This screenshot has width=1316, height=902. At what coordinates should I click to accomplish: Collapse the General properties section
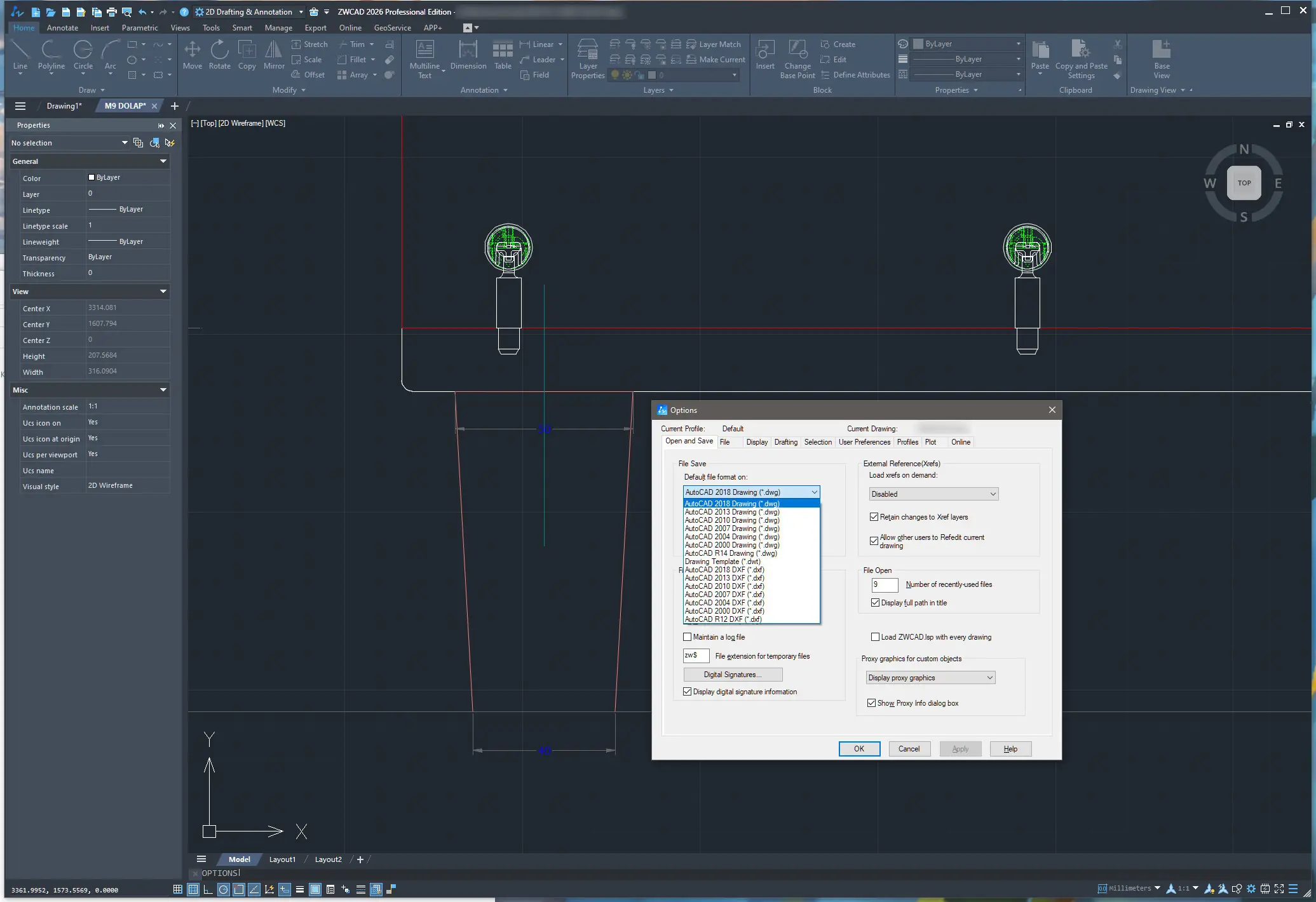tap(163, 161)
